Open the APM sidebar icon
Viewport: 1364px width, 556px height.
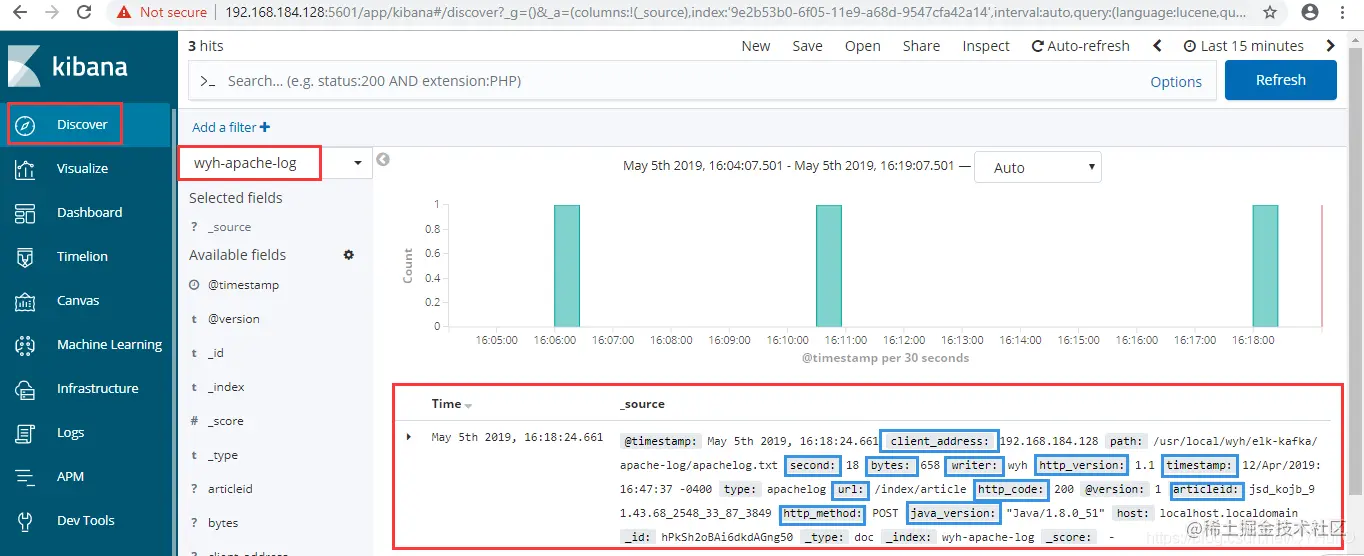tap(26, 477)
